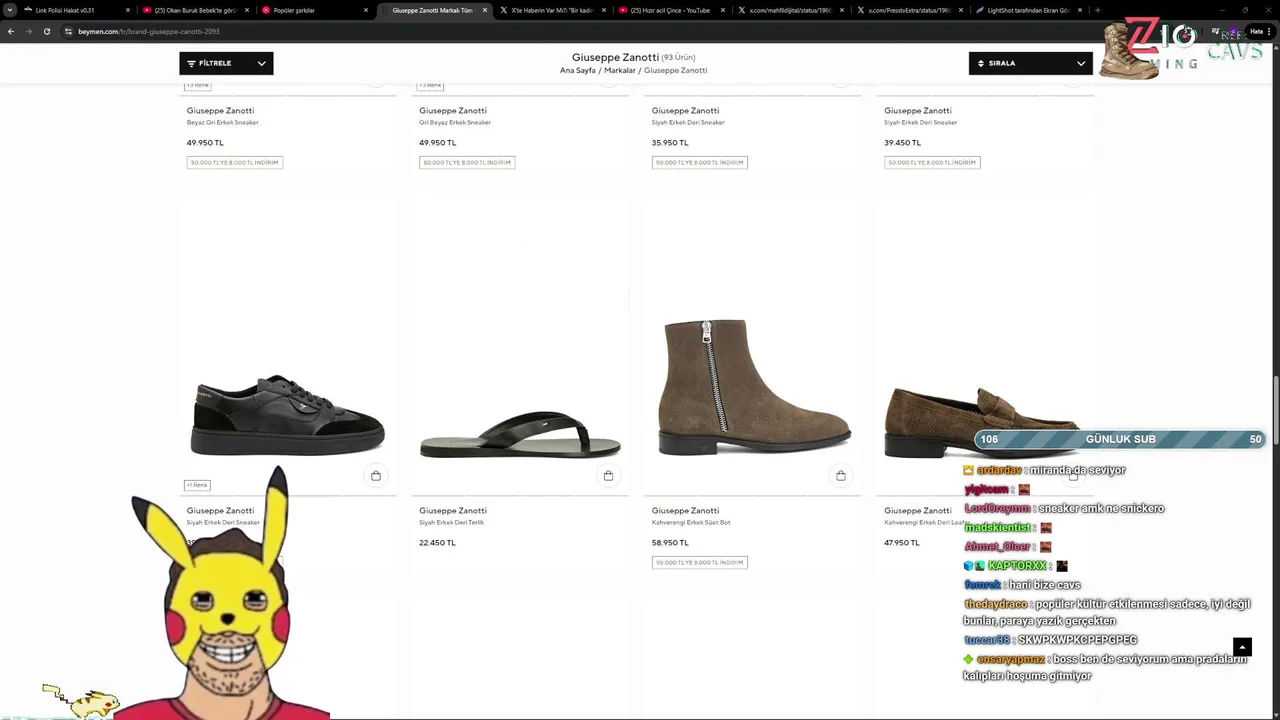Click the scroll-to-top arrow button
Image resolution: width=1280 pixels, height=720 pixels.
(x=1242, y=647)
